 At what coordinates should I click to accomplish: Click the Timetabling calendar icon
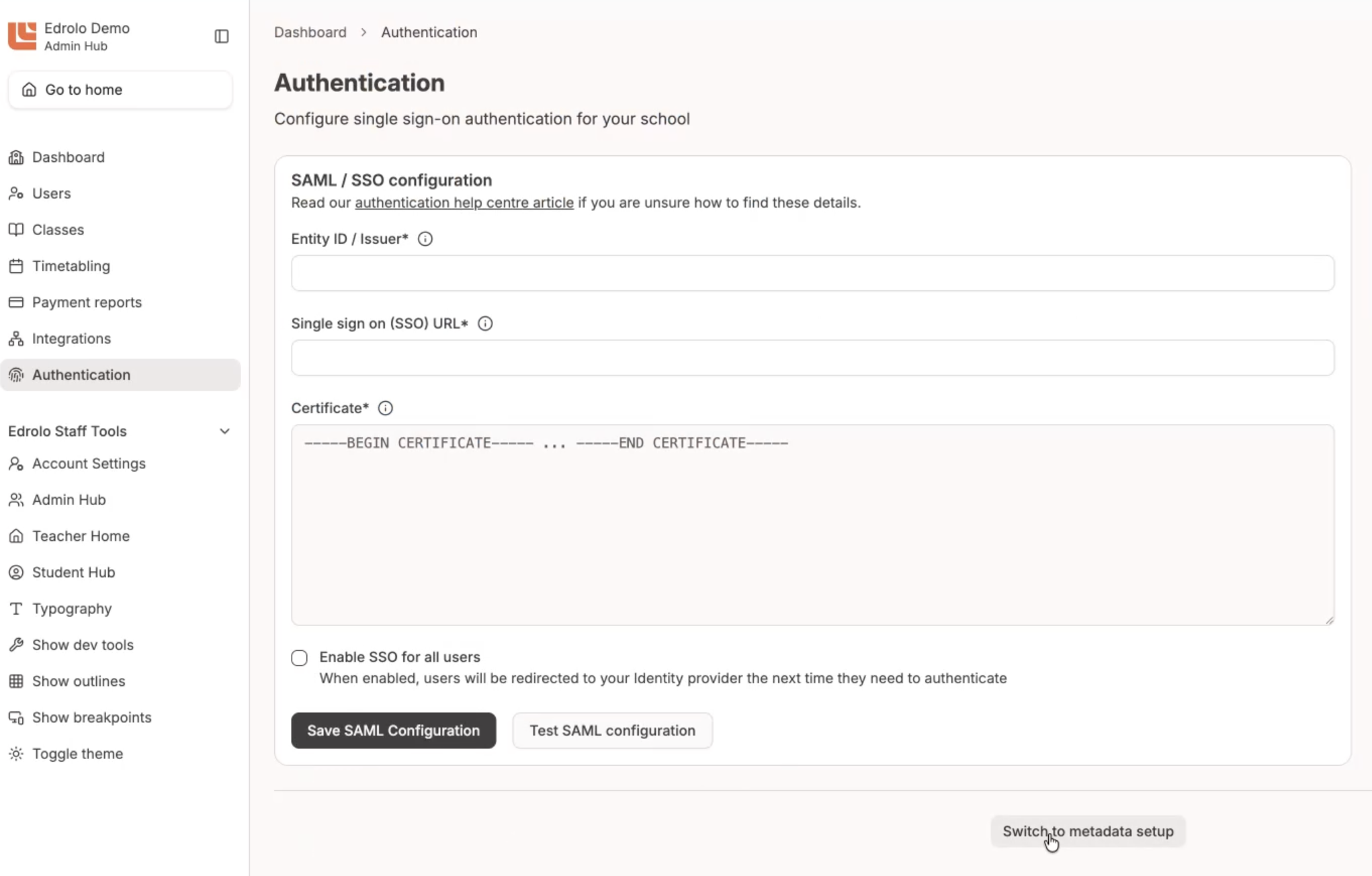pyautogui.click(x=16, y=266)
